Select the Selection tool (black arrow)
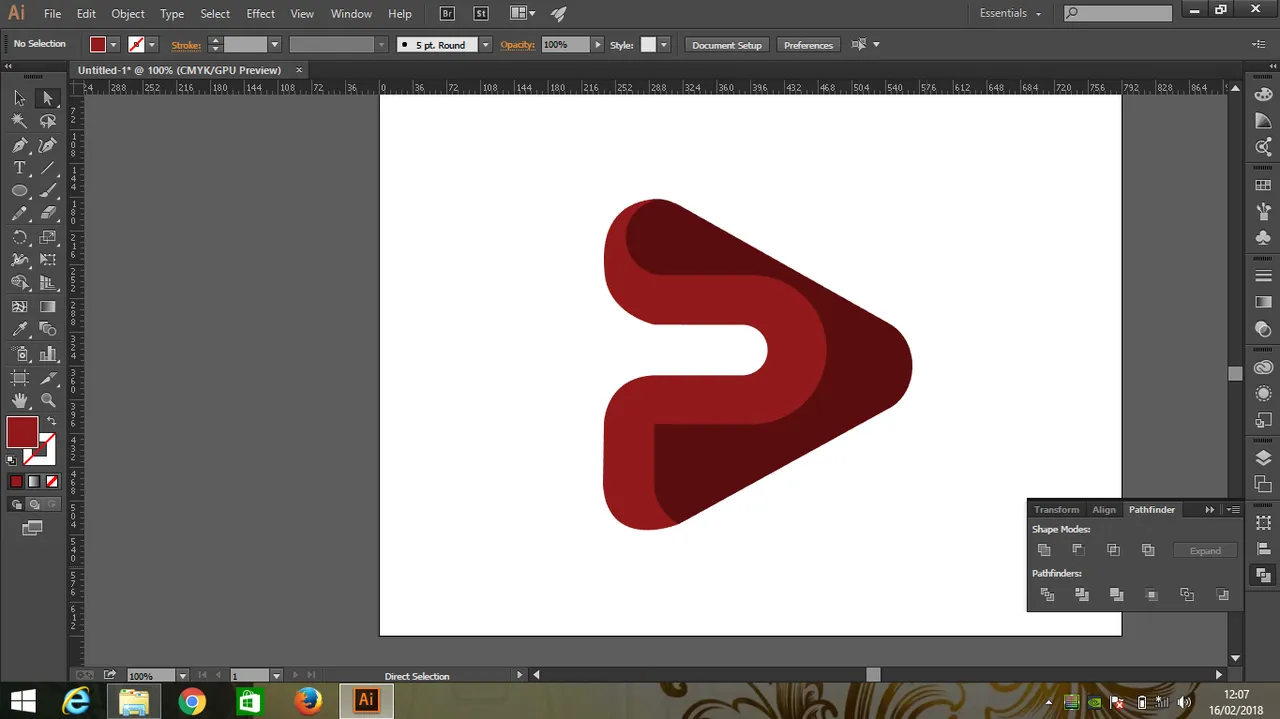This screenshot has height=719, width=1280. coord(19,98)
